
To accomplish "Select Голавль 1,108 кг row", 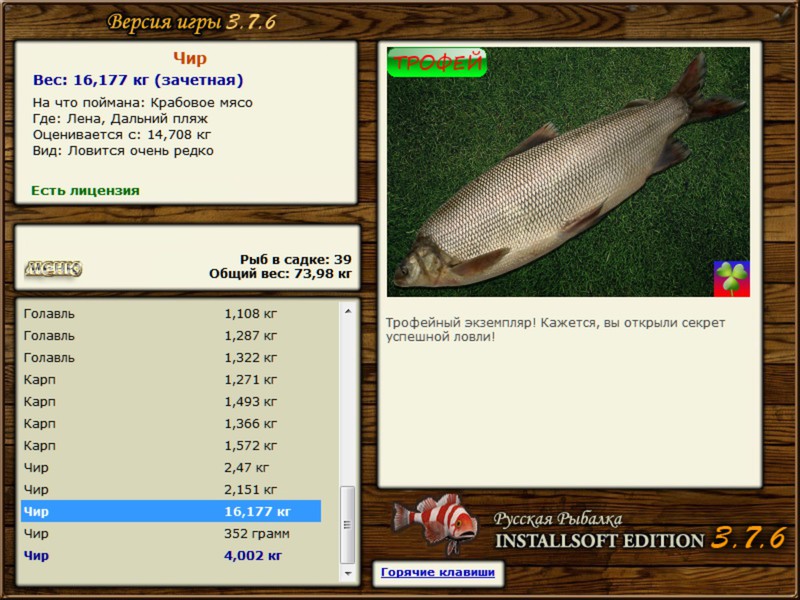I will pos(171,314).
